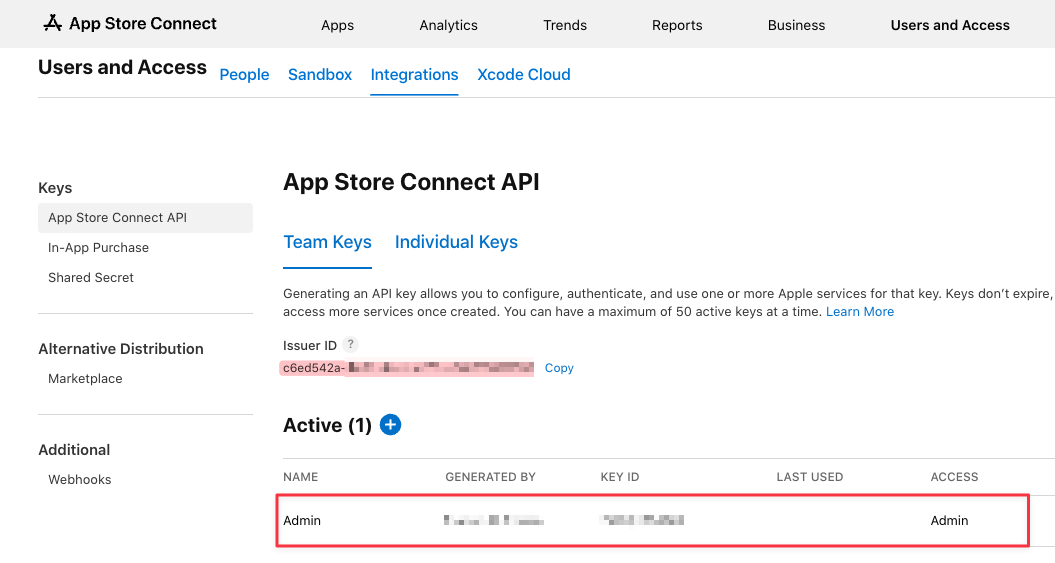Viewport: 1055px width, 563px height.
Task: Click the Issuer ID help question mark
Action: tap(350, 345)
